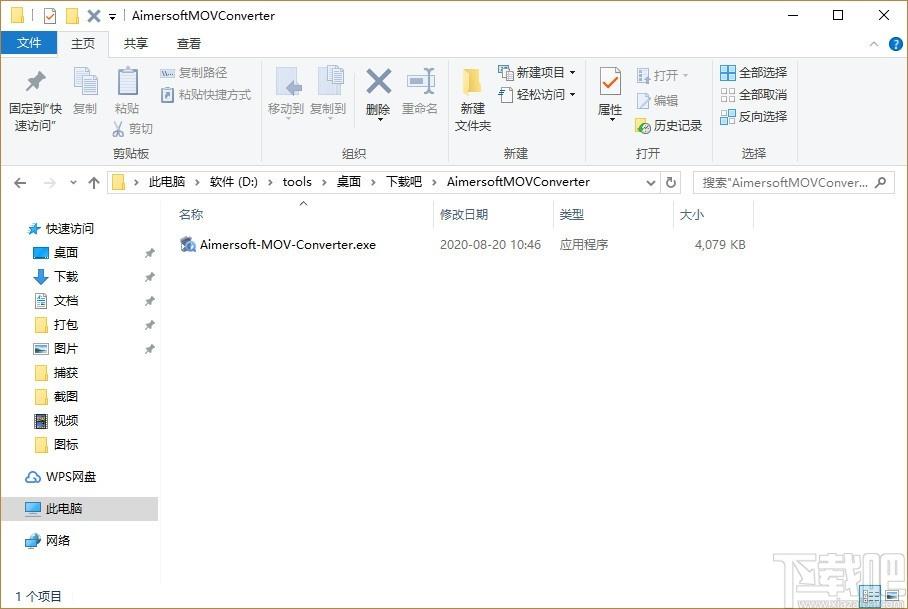Open the File (文件) tab
This screenshot has height=609, width=908.
[29, 43]
